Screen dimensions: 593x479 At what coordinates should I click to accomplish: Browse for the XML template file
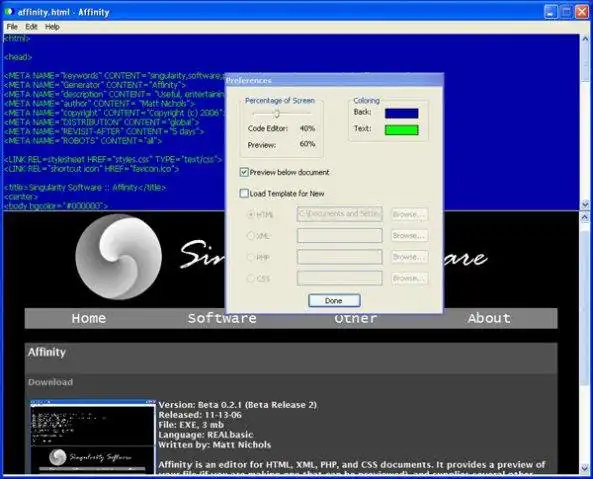click(x=410, y=236)
